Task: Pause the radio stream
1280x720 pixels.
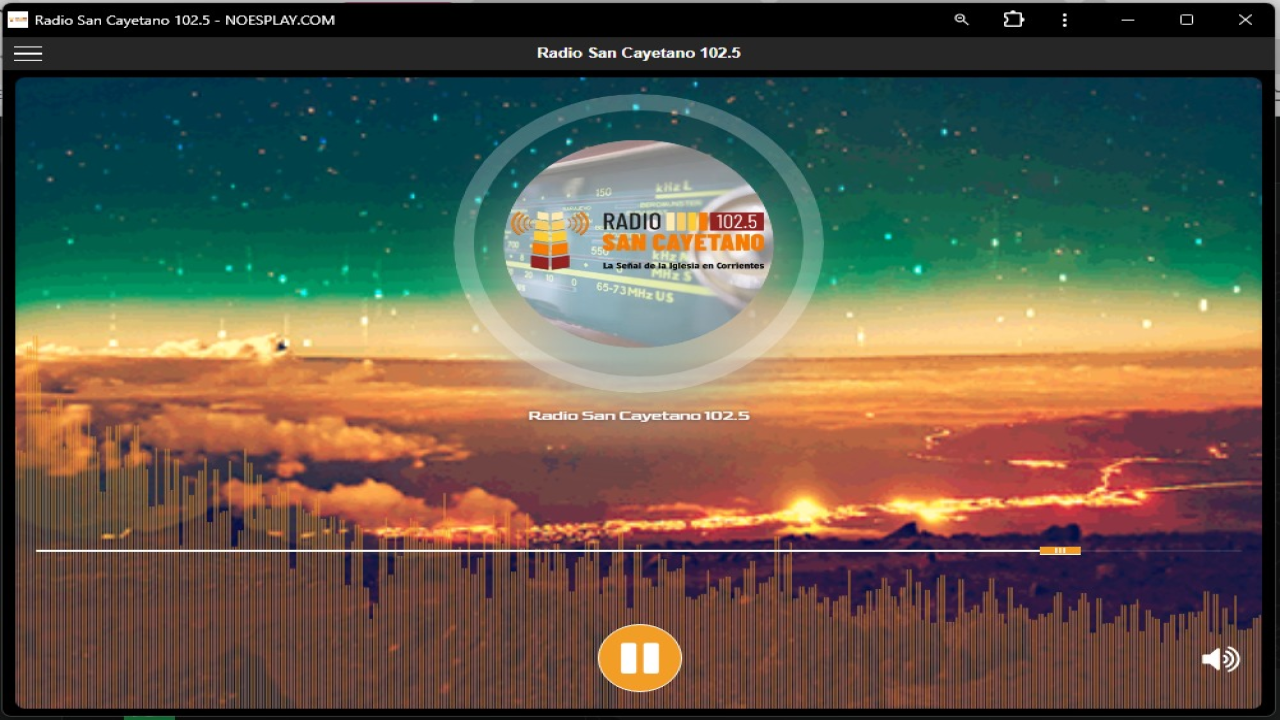Action: [x=639, y=658]
